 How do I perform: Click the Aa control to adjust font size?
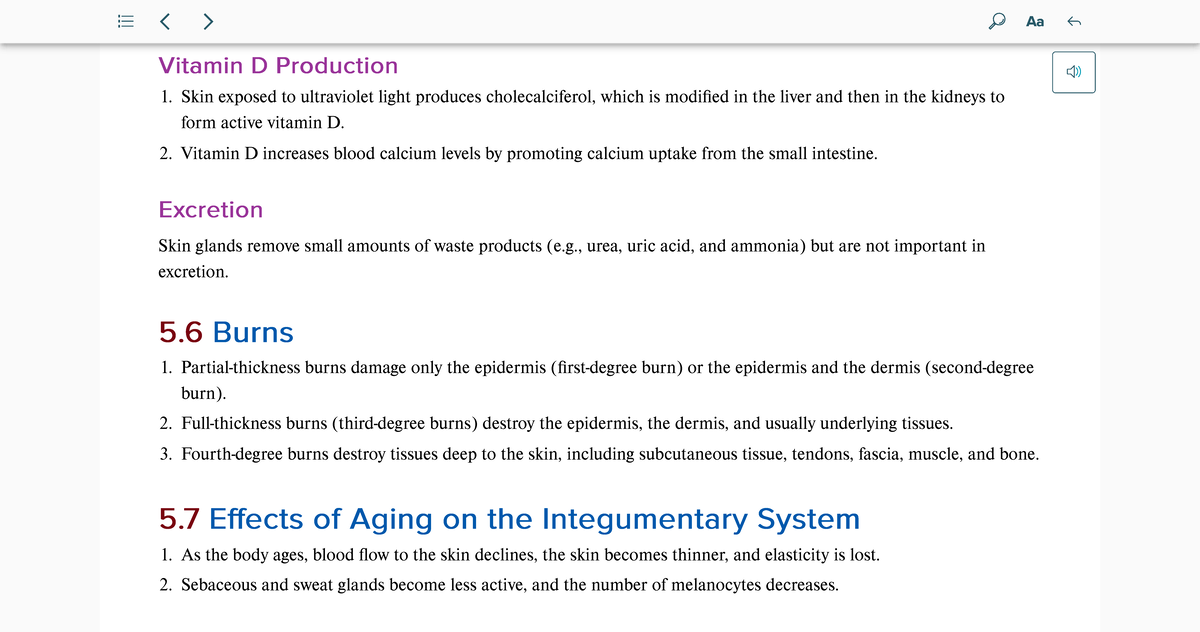pos(1035,21)
